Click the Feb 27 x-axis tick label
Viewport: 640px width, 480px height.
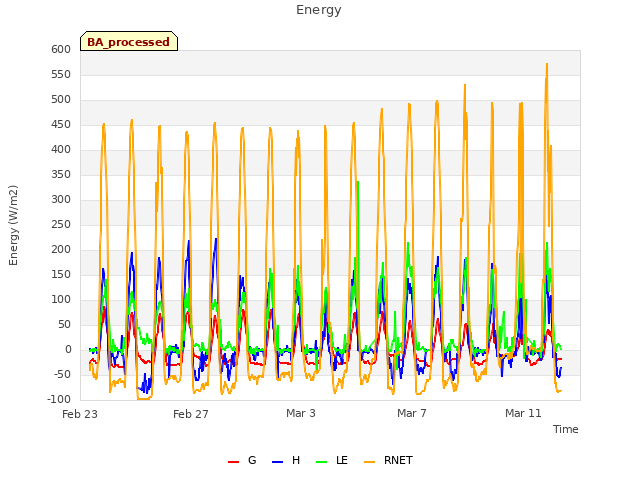(191, 414)
